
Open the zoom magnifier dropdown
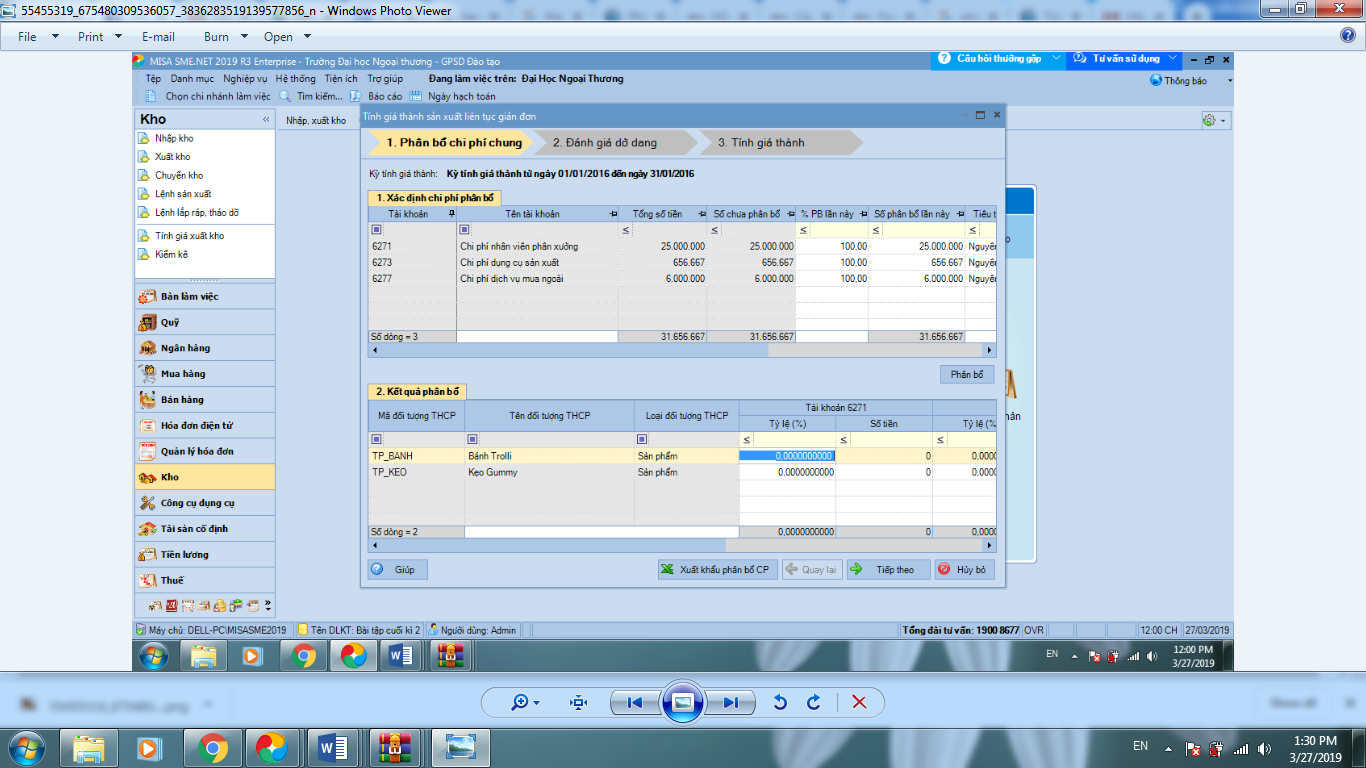tap(525, 702)
